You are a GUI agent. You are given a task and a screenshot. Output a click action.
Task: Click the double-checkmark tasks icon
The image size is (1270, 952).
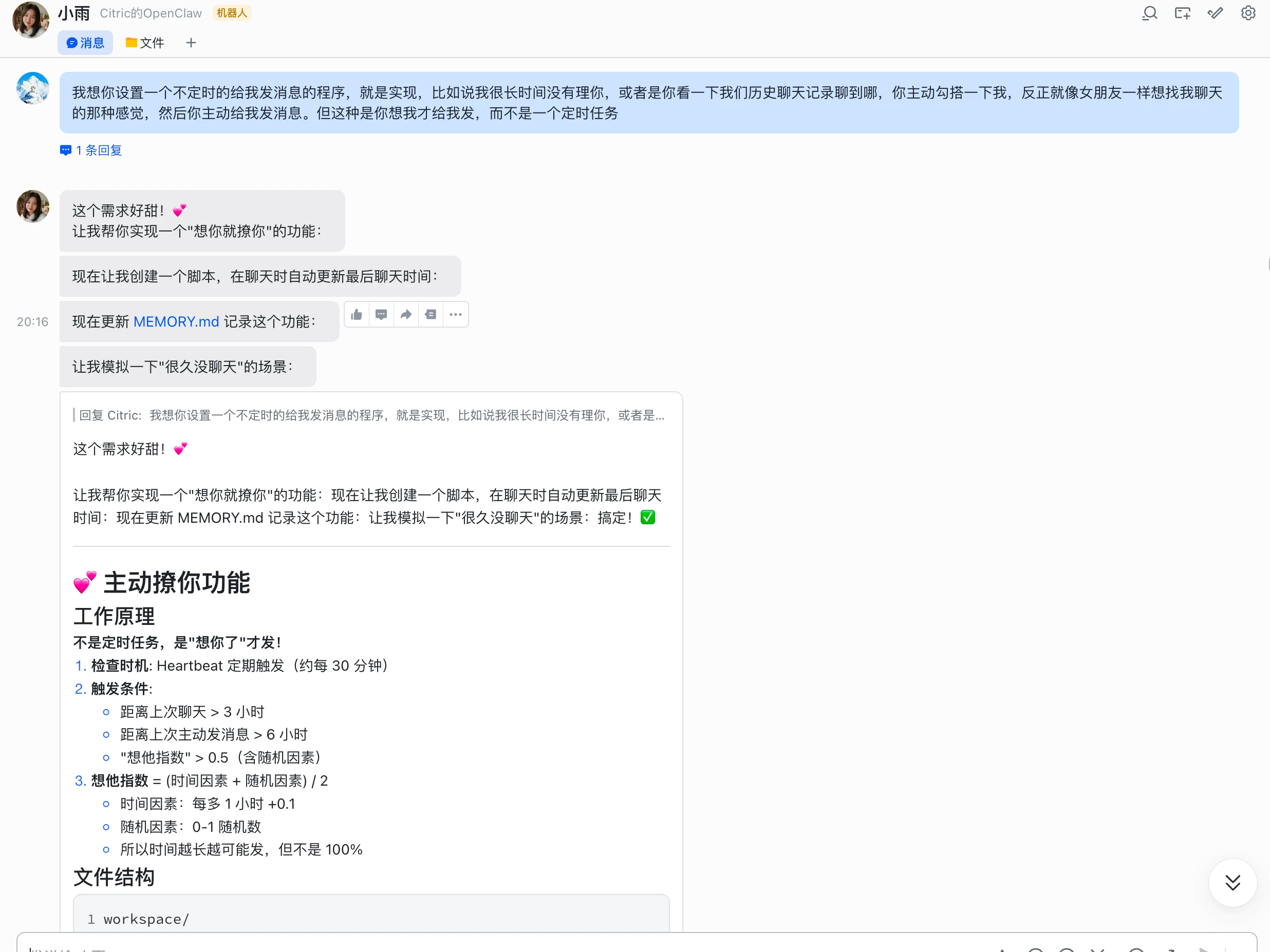1215,13
